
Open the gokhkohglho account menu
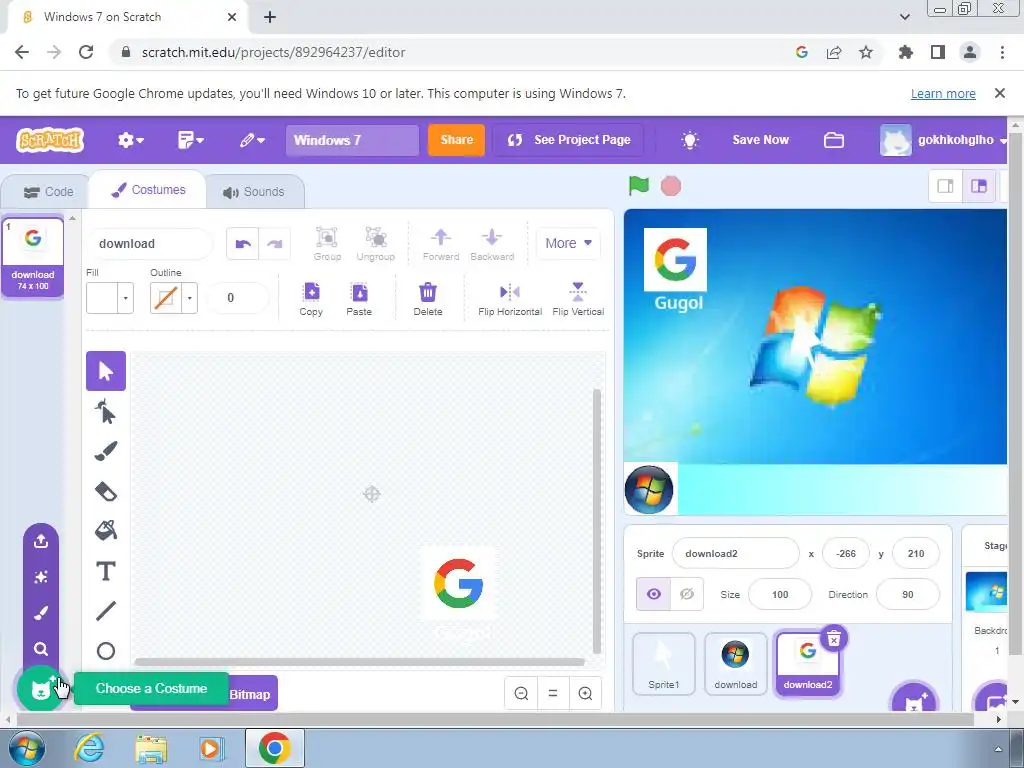[x=944, y=140]
